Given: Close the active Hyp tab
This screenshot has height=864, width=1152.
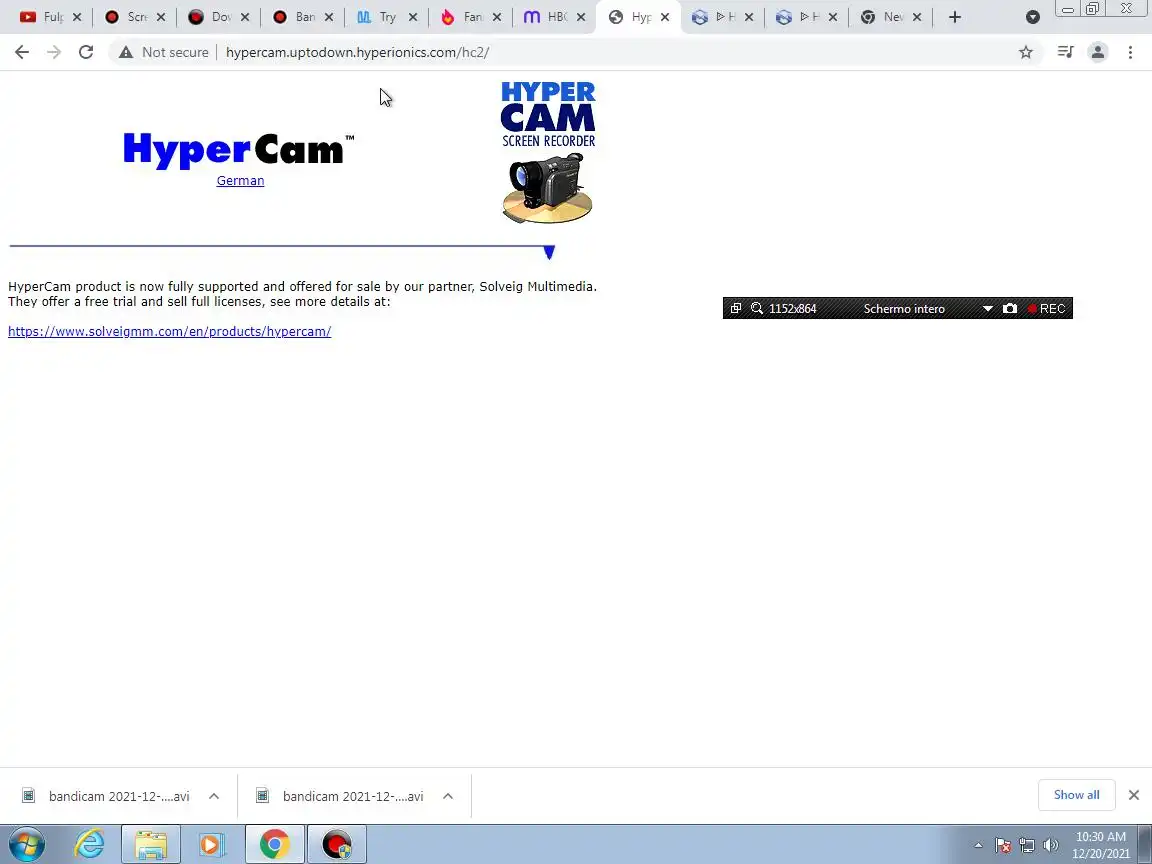Looking at the screenshot, I should coord(665,17).
